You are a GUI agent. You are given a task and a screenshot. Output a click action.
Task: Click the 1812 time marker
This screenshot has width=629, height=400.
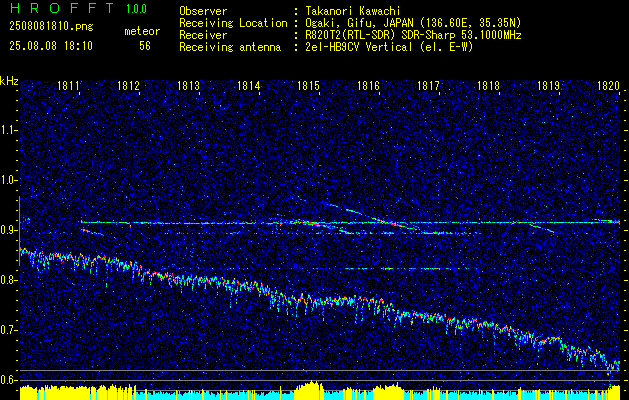click(128, 85)
